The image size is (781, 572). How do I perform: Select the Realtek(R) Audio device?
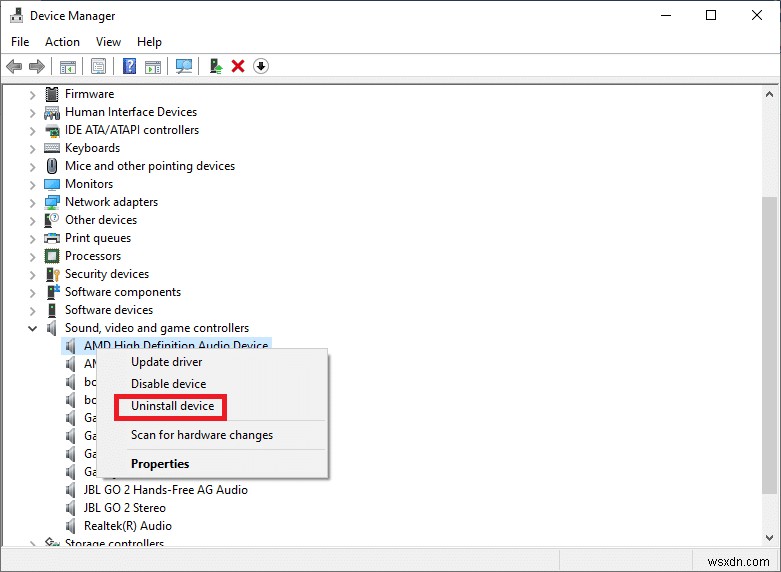tap(128, 526)
